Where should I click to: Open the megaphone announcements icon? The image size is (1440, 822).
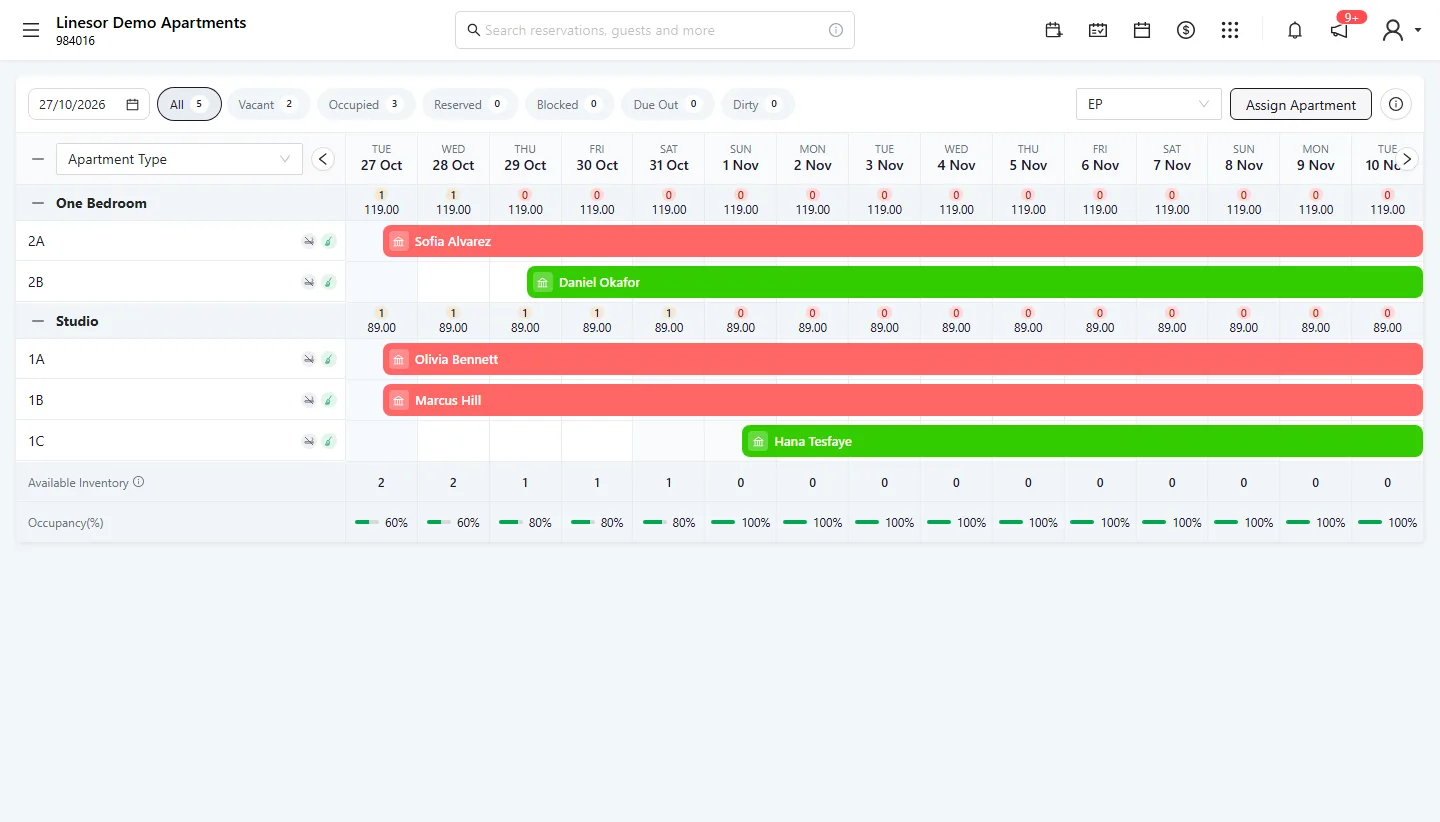1339,30
